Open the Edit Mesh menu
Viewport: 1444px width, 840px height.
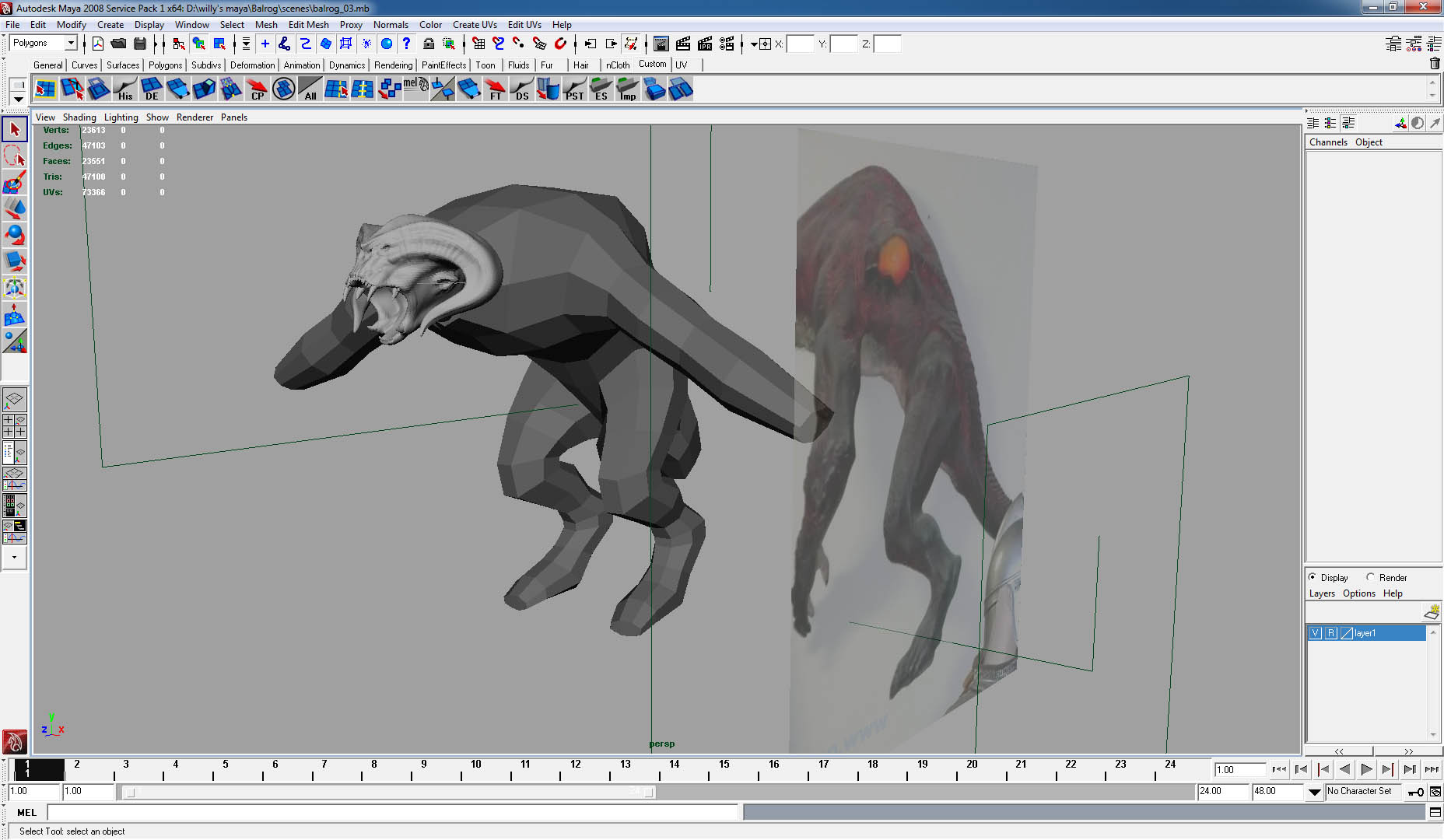coord(308,24)
